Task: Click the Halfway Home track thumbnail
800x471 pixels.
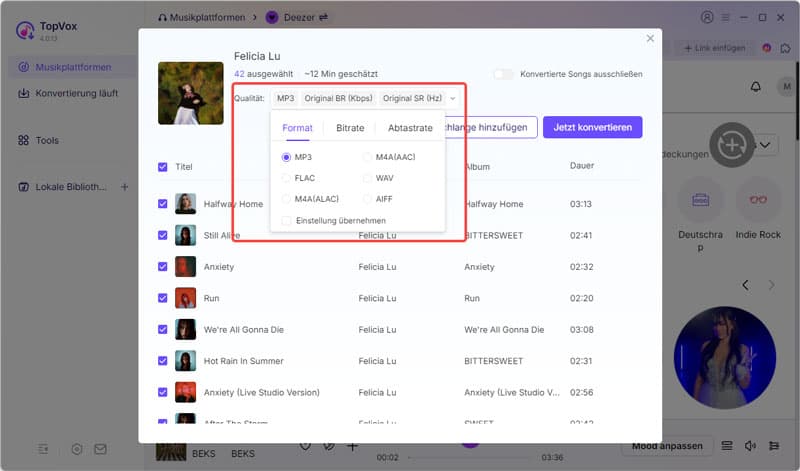Action: (x=185, y=204)
